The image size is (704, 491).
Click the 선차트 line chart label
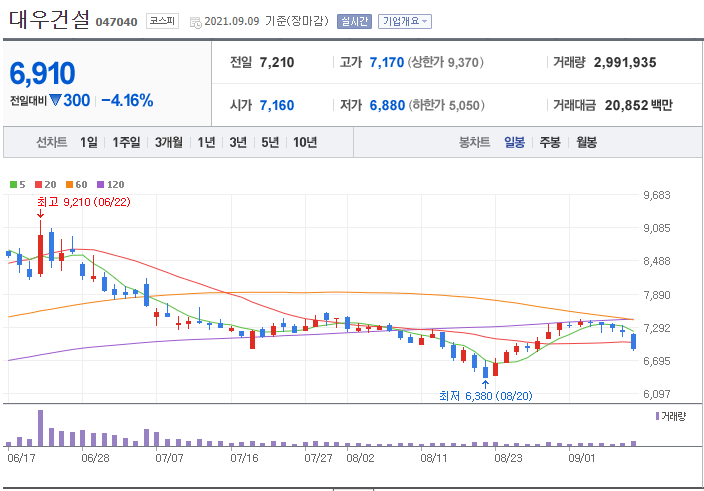(x=52, y=142)
